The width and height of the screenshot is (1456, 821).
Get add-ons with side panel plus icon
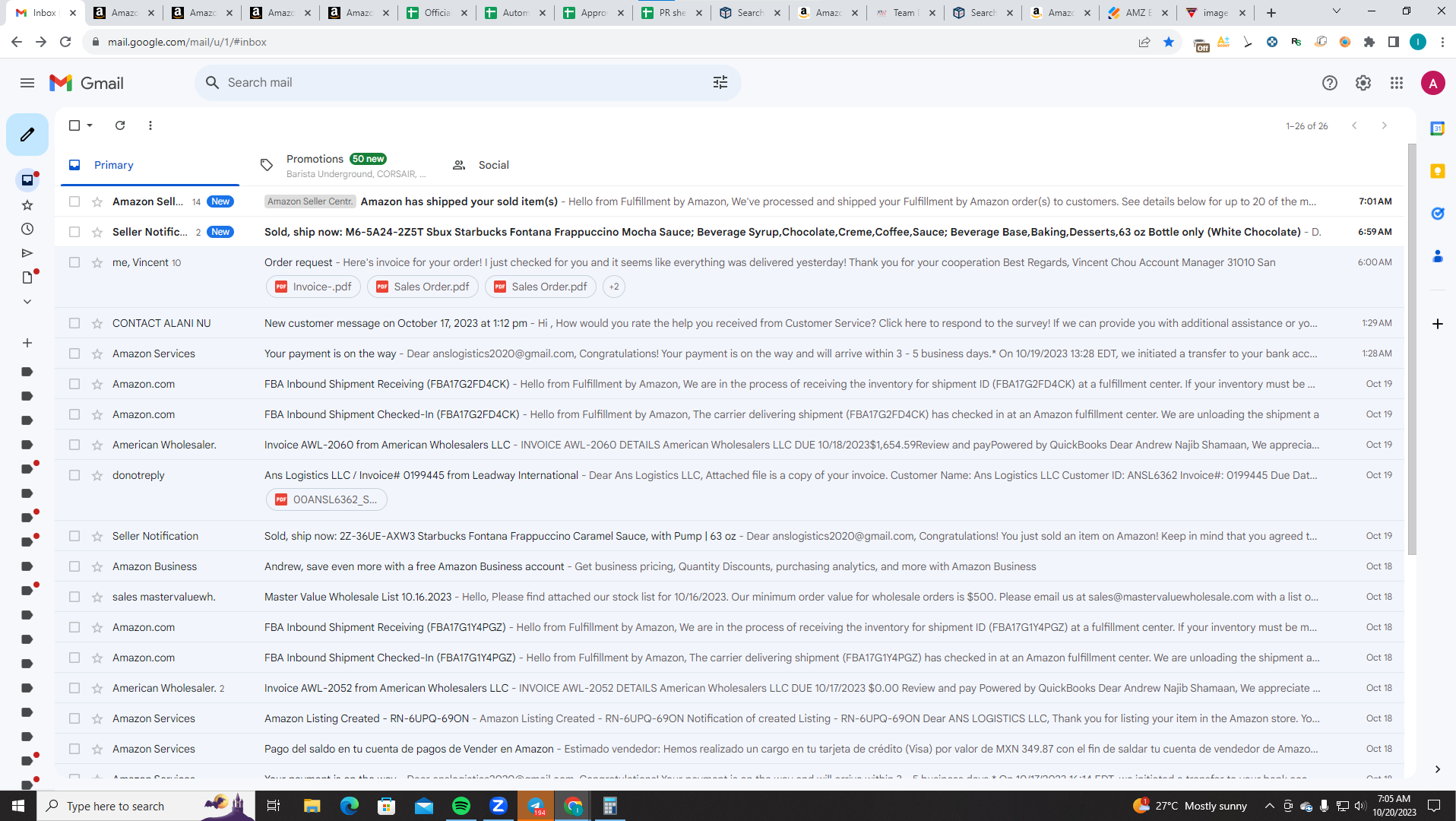coord(1438,324)
